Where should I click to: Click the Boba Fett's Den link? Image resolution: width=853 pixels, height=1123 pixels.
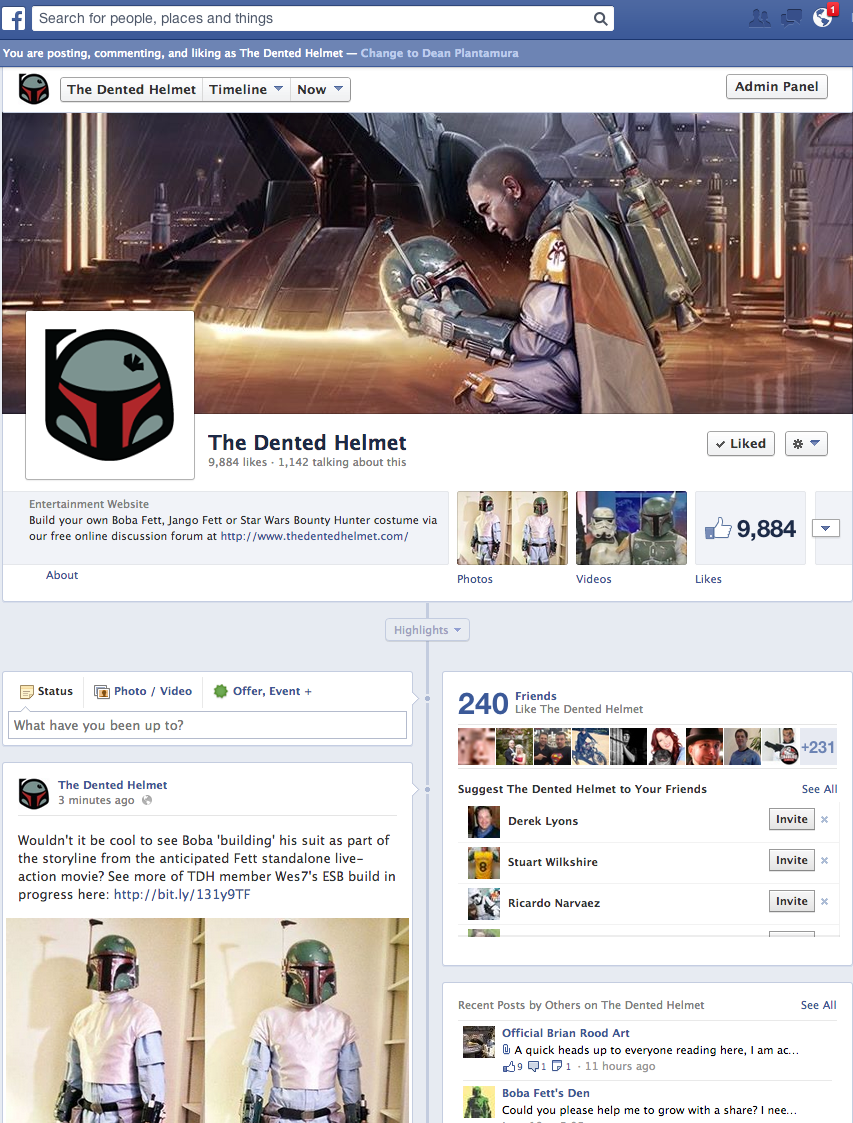[x=546, y=1093]
